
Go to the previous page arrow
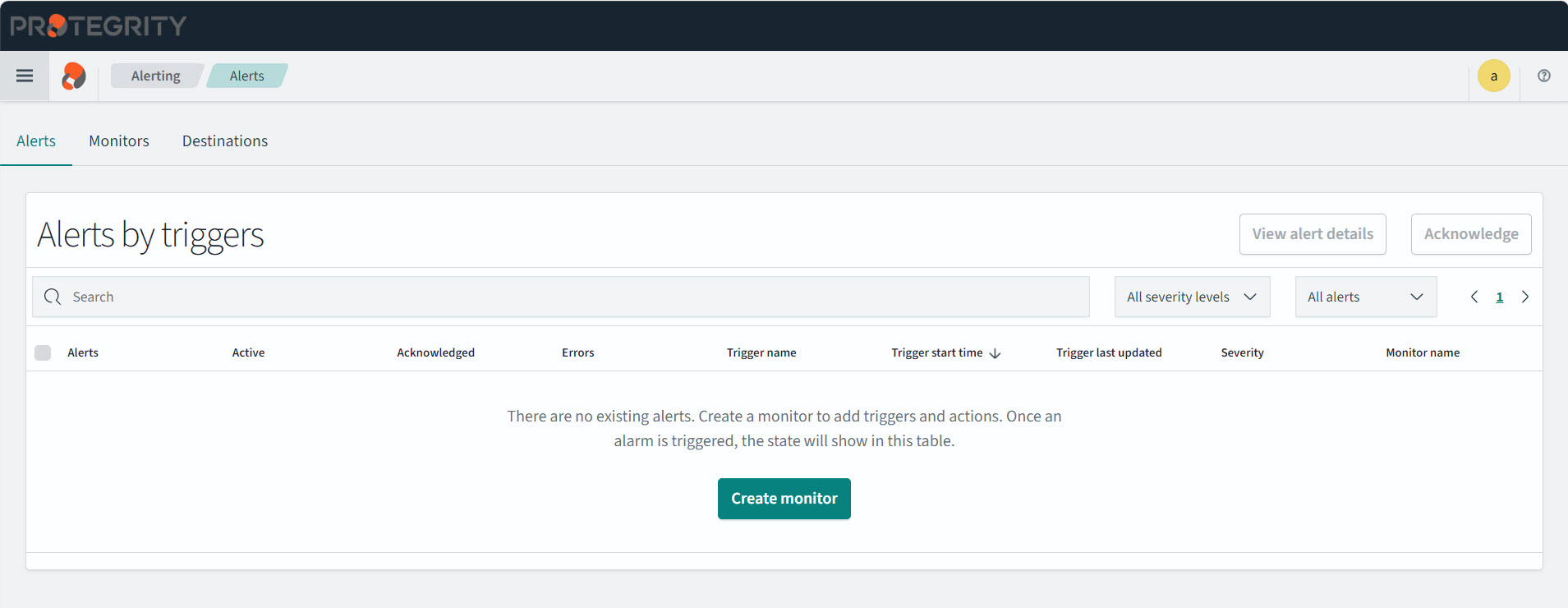click(x=1474, y=297)
